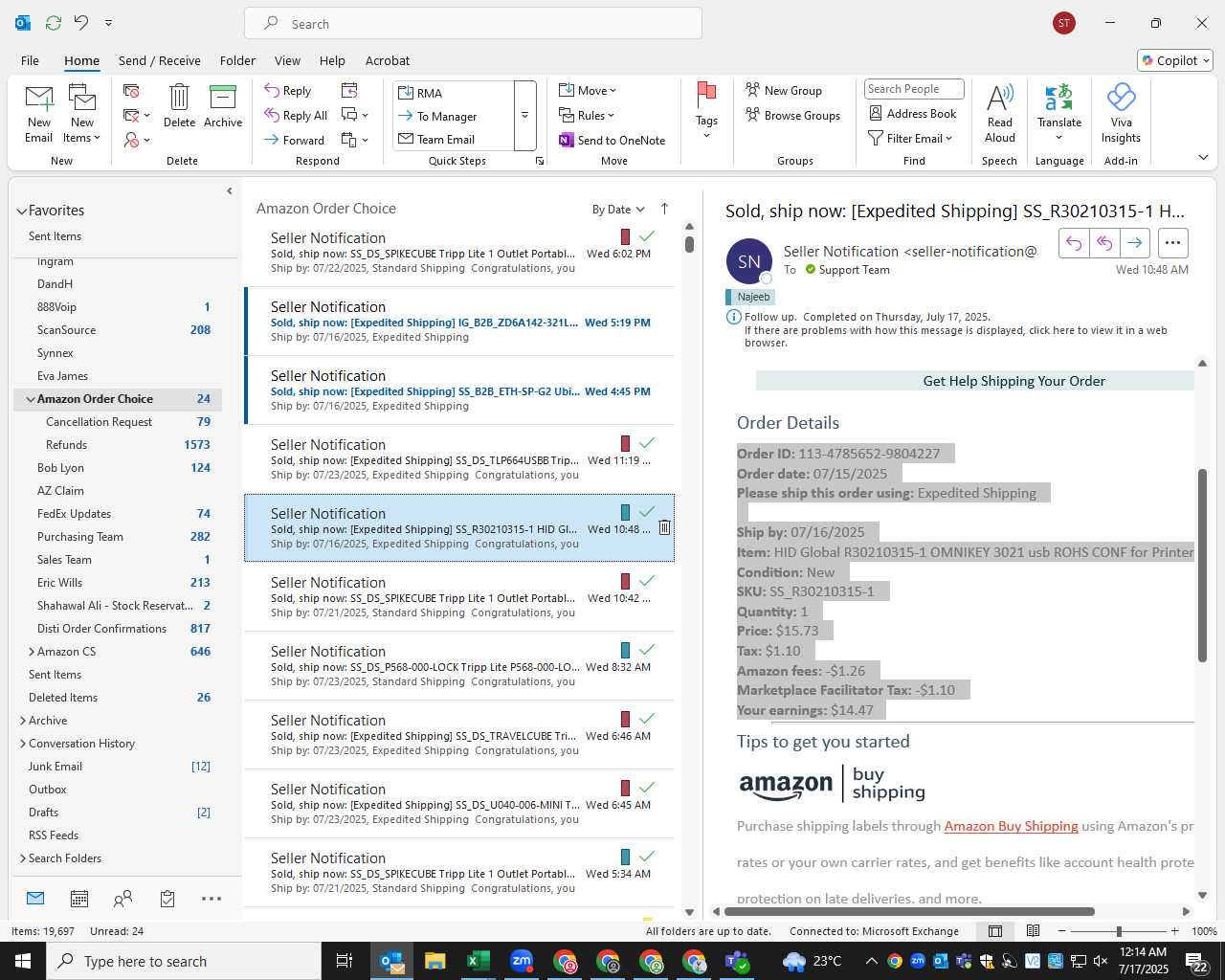Click Forward arrow in reading pane header

(x=1134, y=243)
